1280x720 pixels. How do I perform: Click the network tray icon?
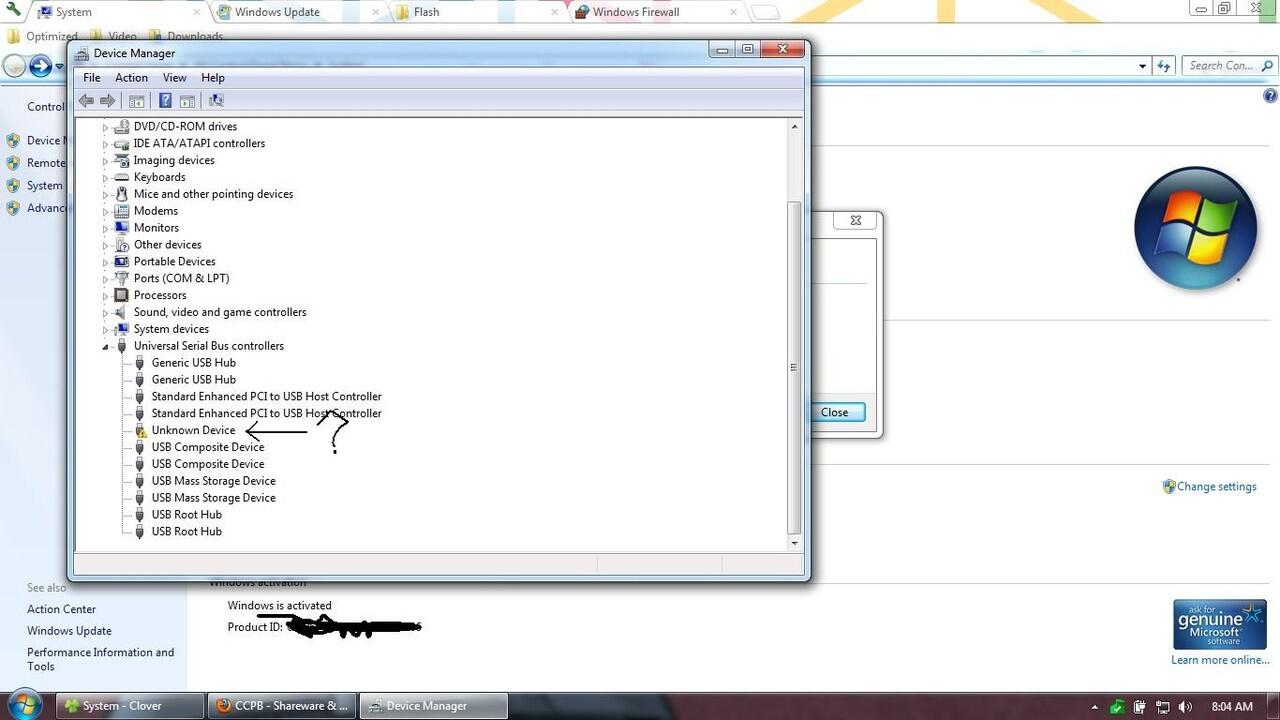(x=1162, y=707)
